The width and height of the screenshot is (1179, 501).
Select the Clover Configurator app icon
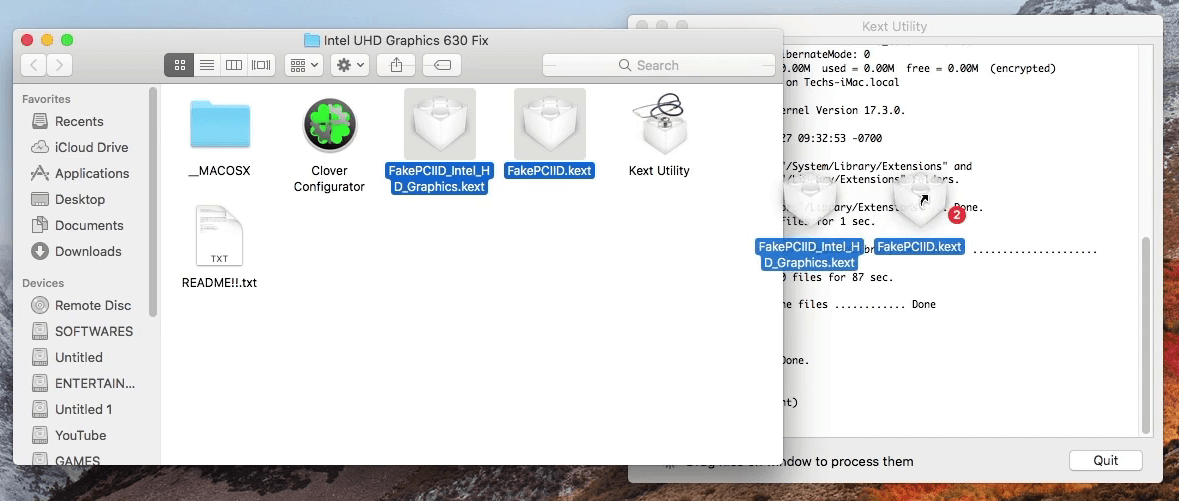coord(329,124)
